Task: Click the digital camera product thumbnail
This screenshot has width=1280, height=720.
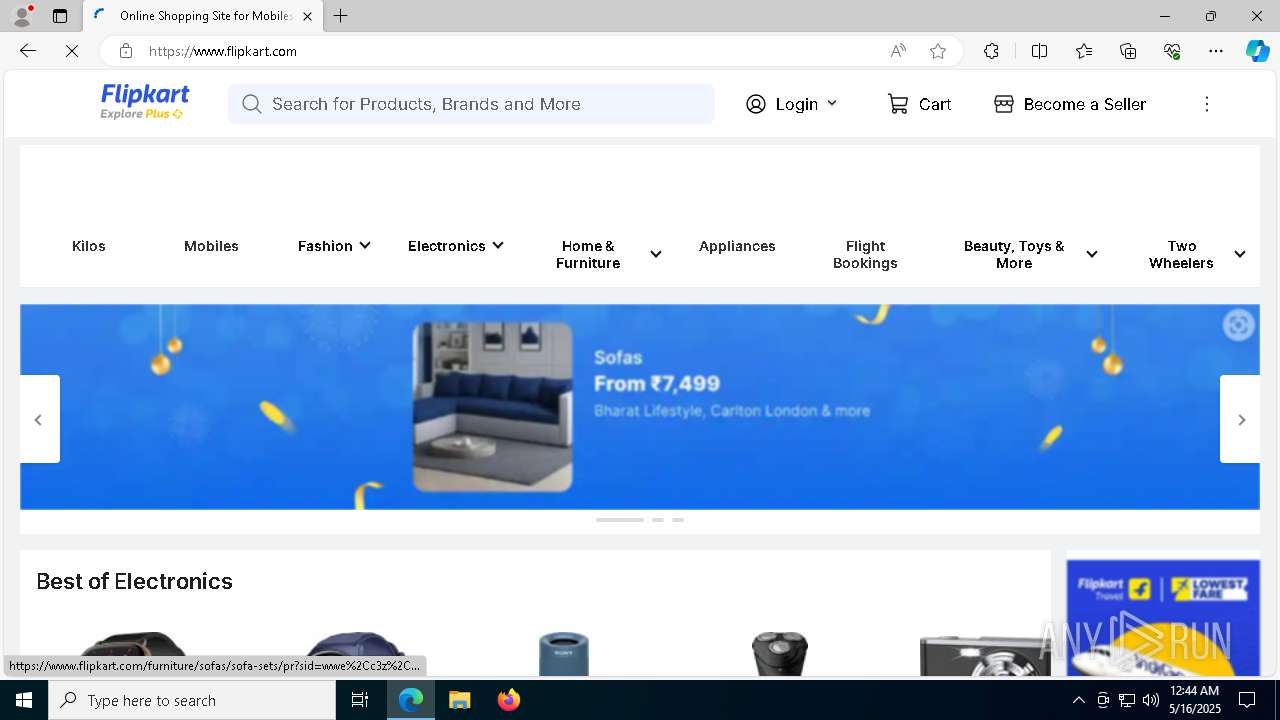Action: 984,655
